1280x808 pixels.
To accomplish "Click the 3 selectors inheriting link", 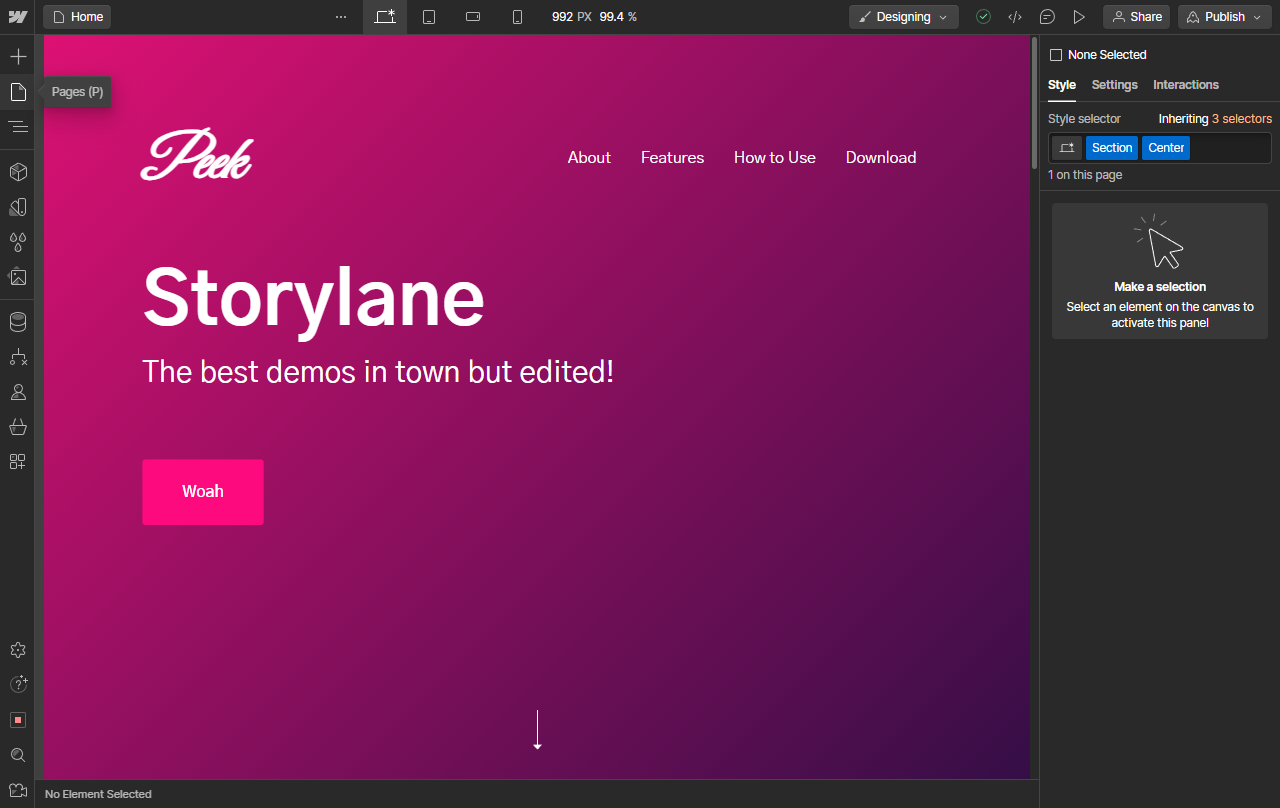I will pos(1242,119).
